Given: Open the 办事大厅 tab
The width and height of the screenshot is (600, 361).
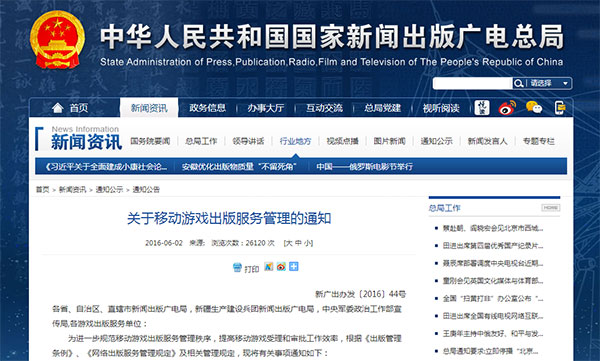Looking at the screenshot, I should point(266,108).
